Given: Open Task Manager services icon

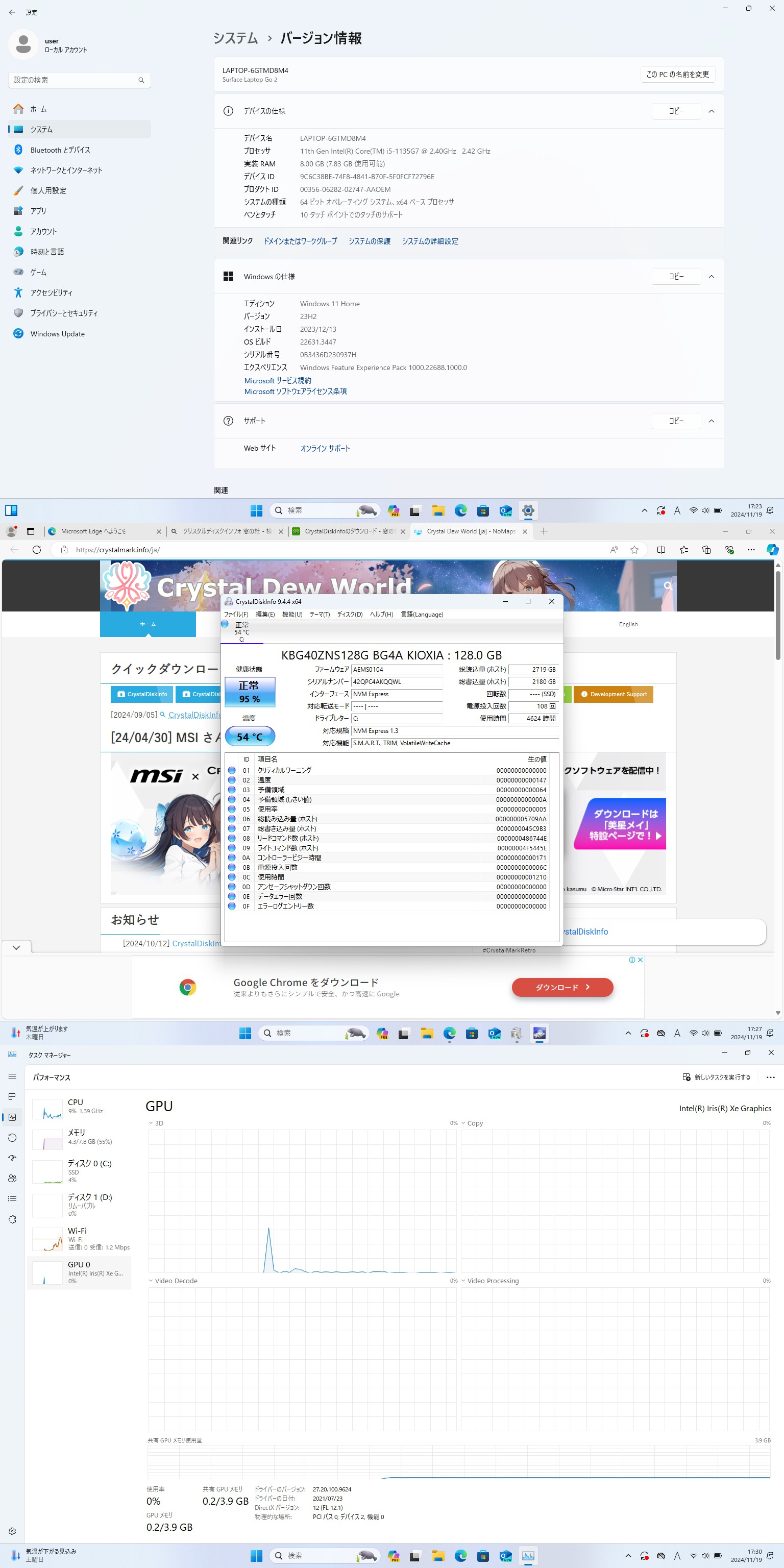Looking at the screenshot, I should pyautogui.click(x=12, y=1219).
